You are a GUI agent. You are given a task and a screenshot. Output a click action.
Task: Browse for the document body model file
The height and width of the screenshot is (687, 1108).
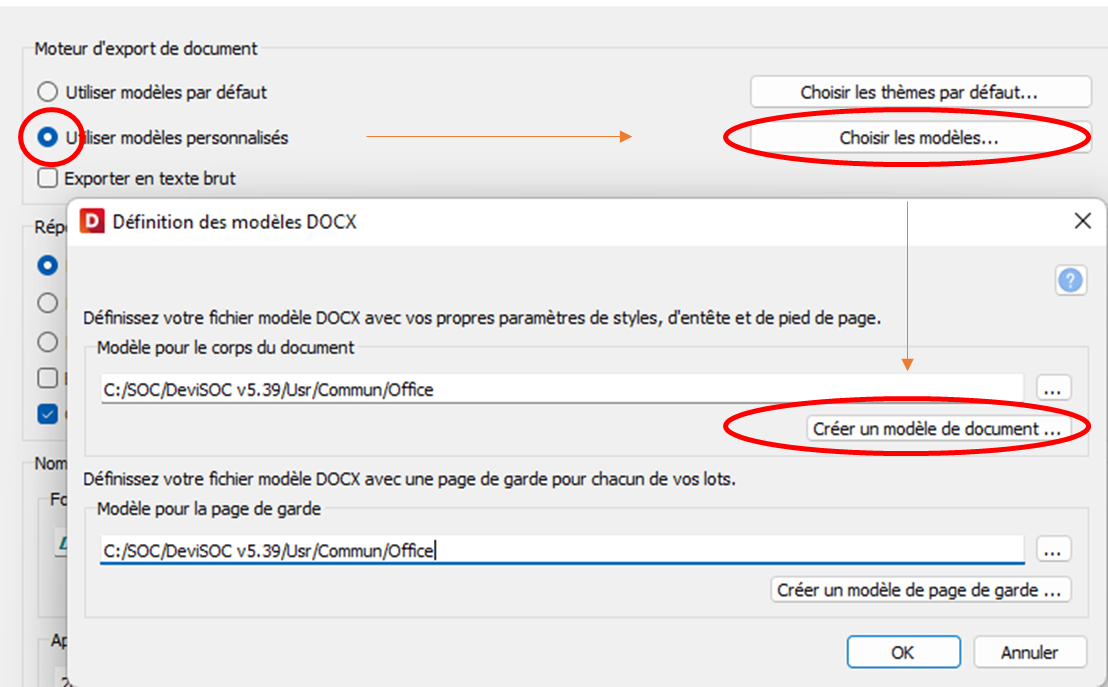(1053, 389)
